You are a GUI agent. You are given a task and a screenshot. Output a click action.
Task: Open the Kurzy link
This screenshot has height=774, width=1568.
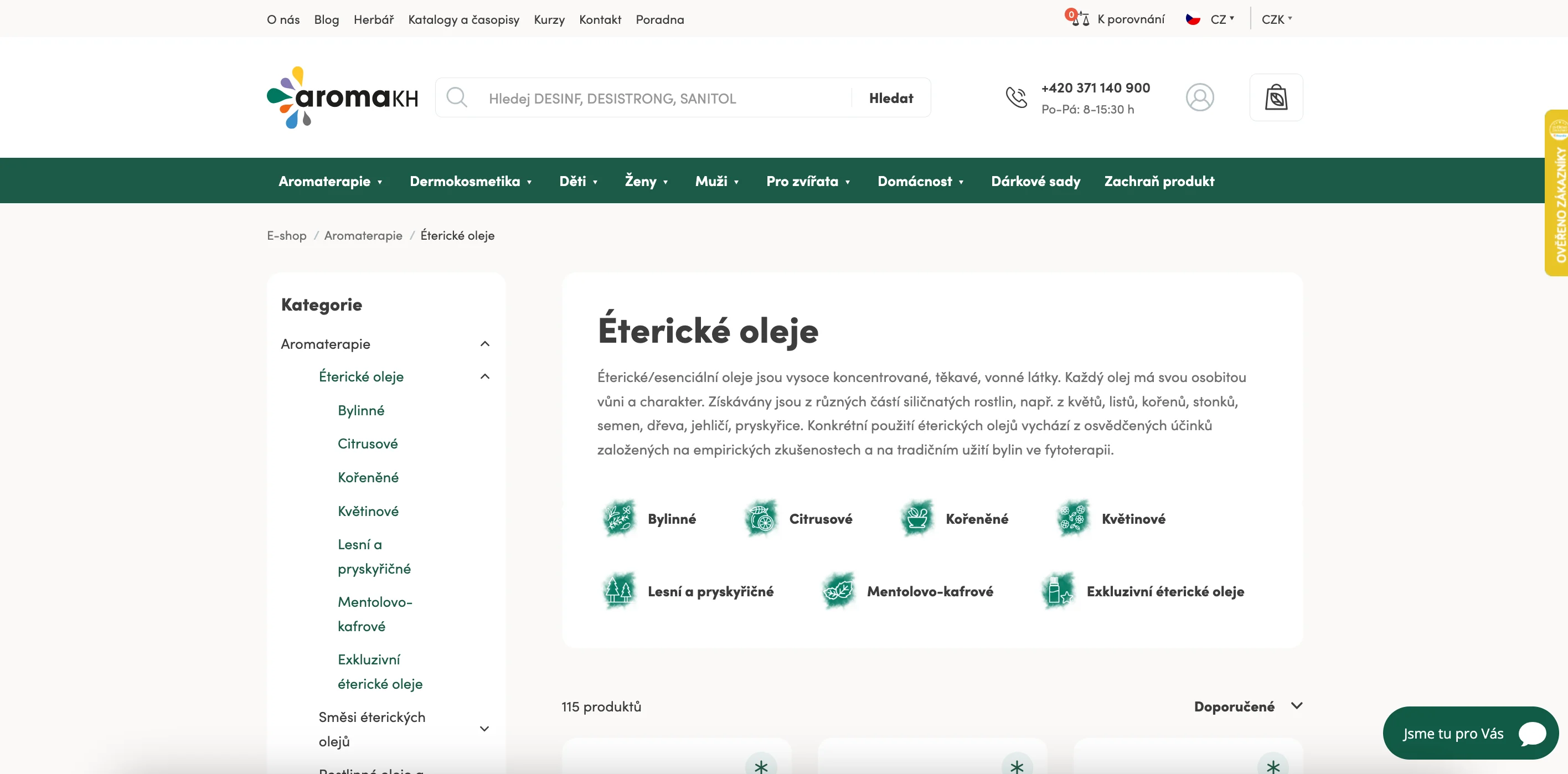[x=549, y=19]
